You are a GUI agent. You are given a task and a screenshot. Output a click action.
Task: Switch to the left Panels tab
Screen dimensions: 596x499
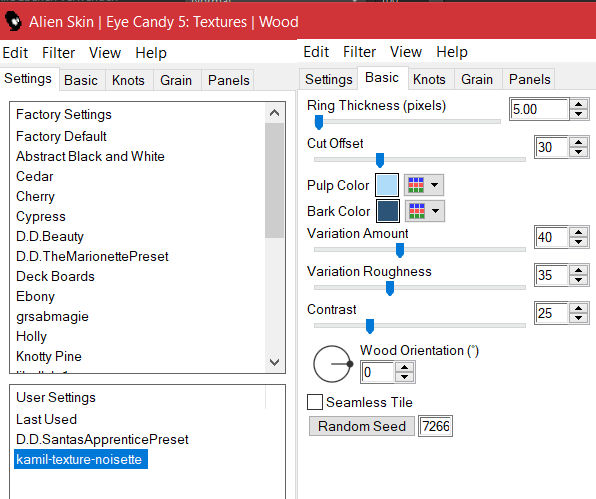[229, 80]
